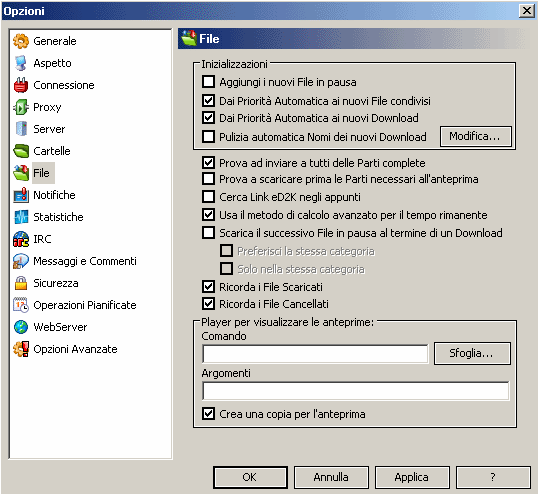This screenshot has height=494, width=538.
Task: Disable Crea una copia per l'anteprima
Action: pyautogui.click(x=209, y=414)
